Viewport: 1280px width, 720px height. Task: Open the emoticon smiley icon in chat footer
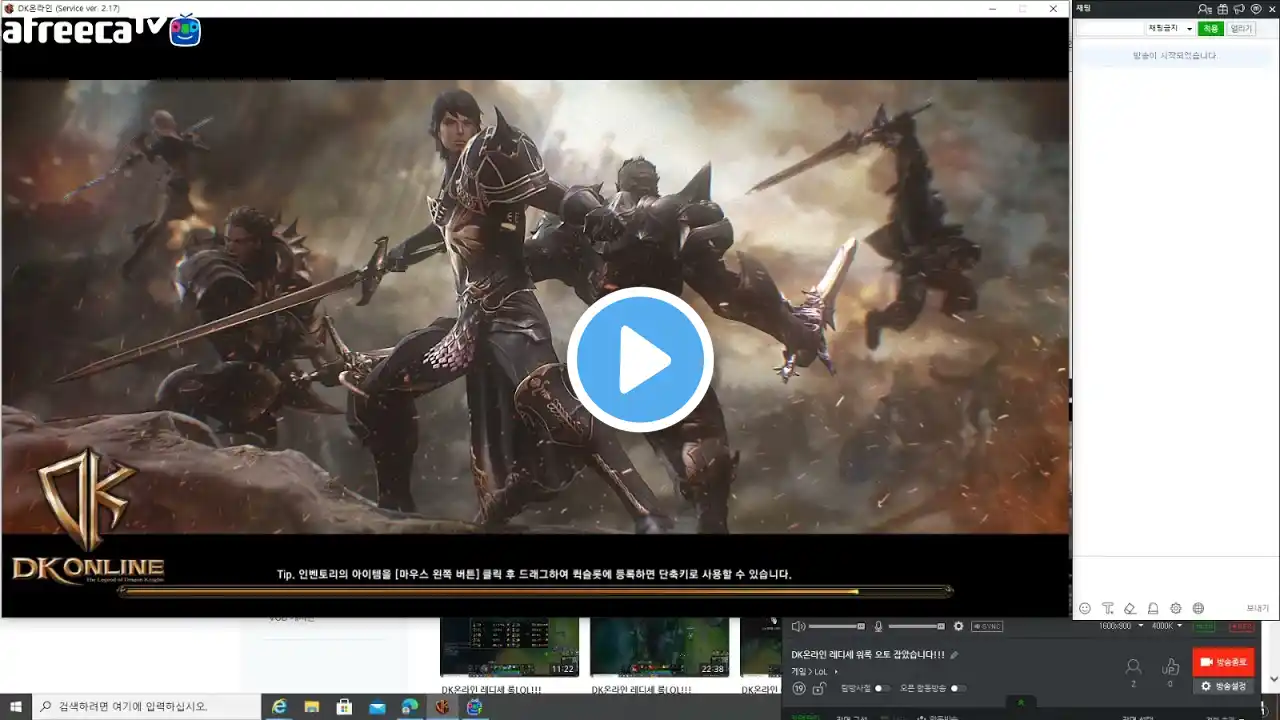[x=1085, y=608]
